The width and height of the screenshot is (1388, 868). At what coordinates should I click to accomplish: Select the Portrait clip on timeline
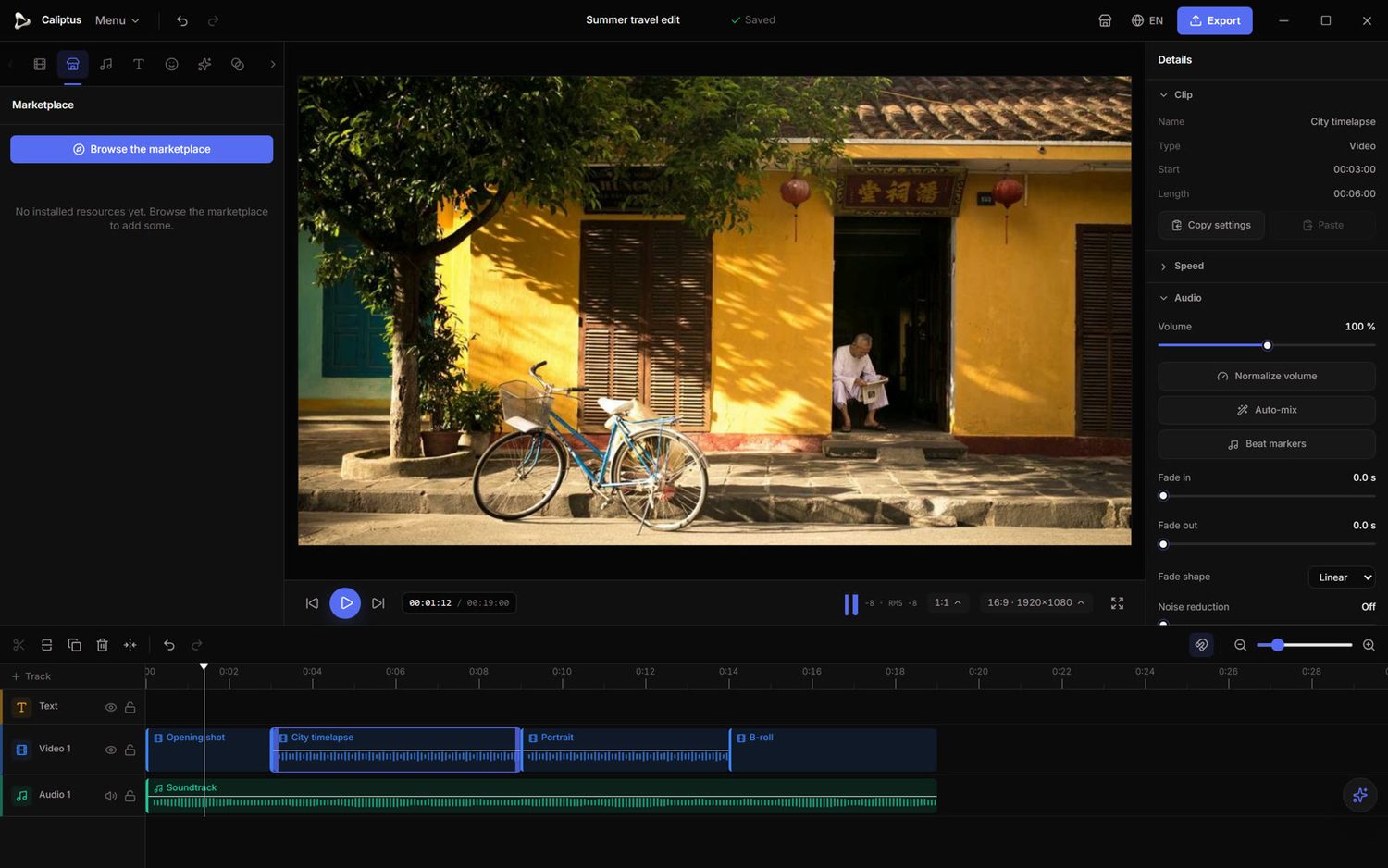click(x=626, y=750)
